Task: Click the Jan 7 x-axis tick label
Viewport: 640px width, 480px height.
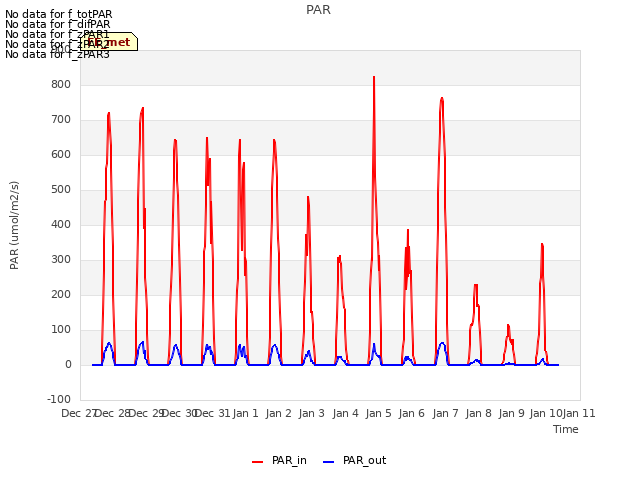Action: click(x=445, y=413)
